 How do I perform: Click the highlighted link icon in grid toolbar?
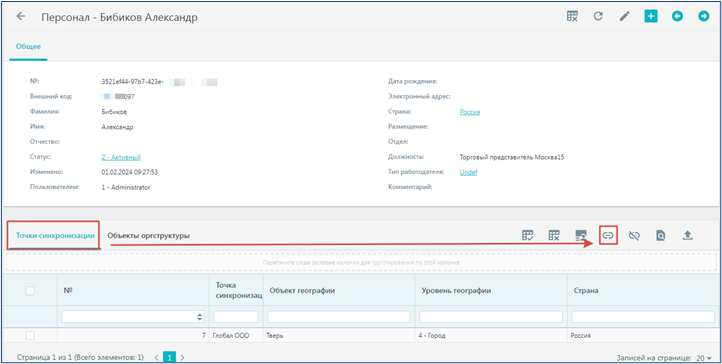pos(608,236)
